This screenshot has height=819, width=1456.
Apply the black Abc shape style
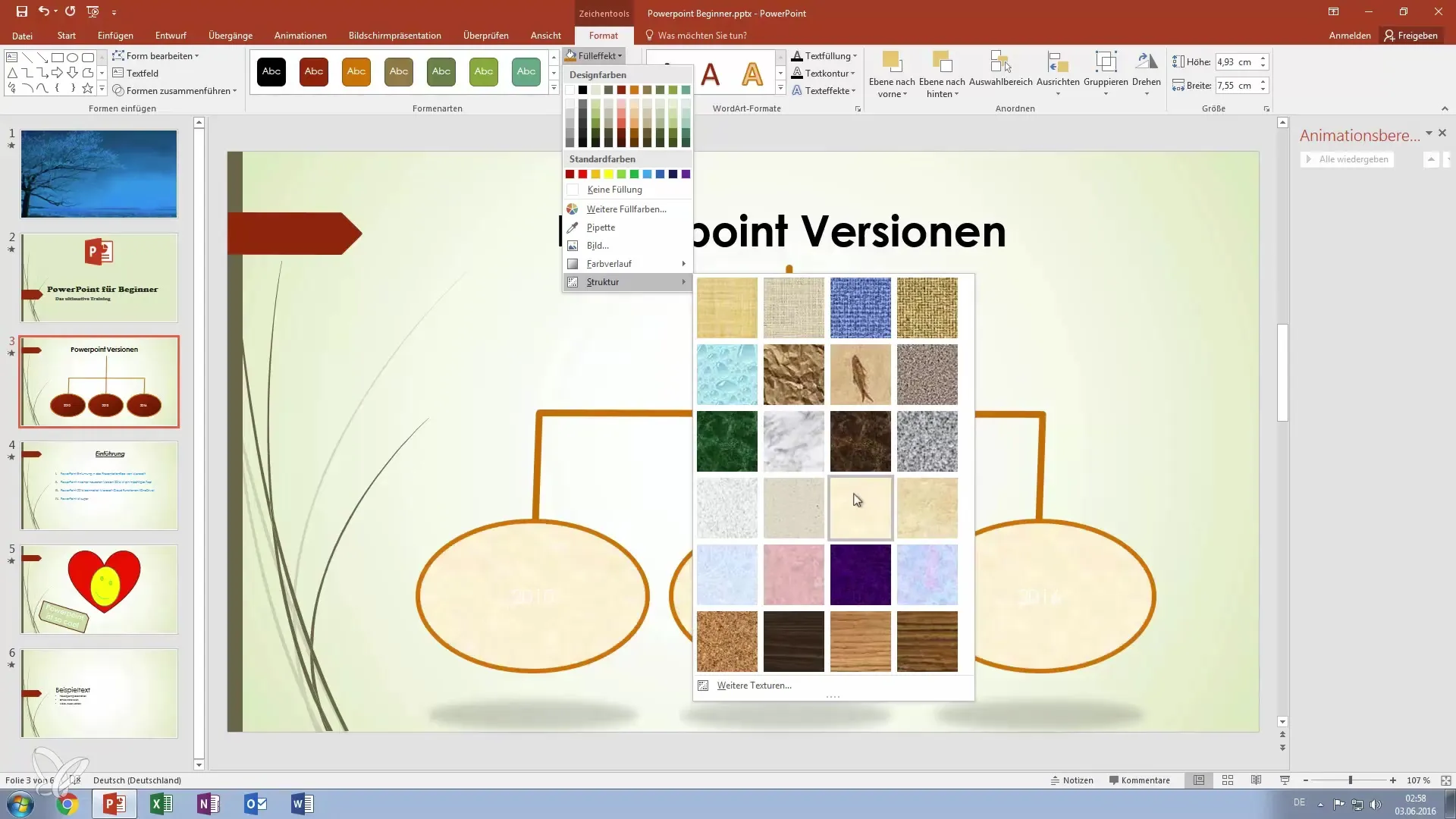click(x=271, y=71)
